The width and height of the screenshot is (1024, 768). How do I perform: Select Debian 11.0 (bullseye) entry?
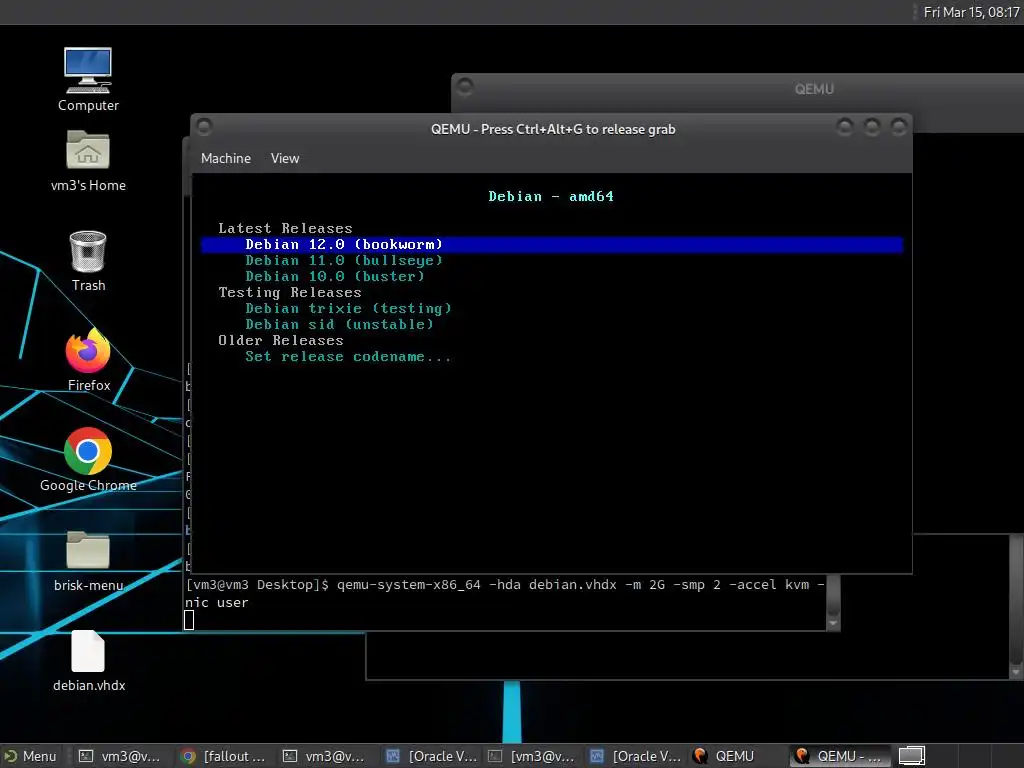pos(344,260)
